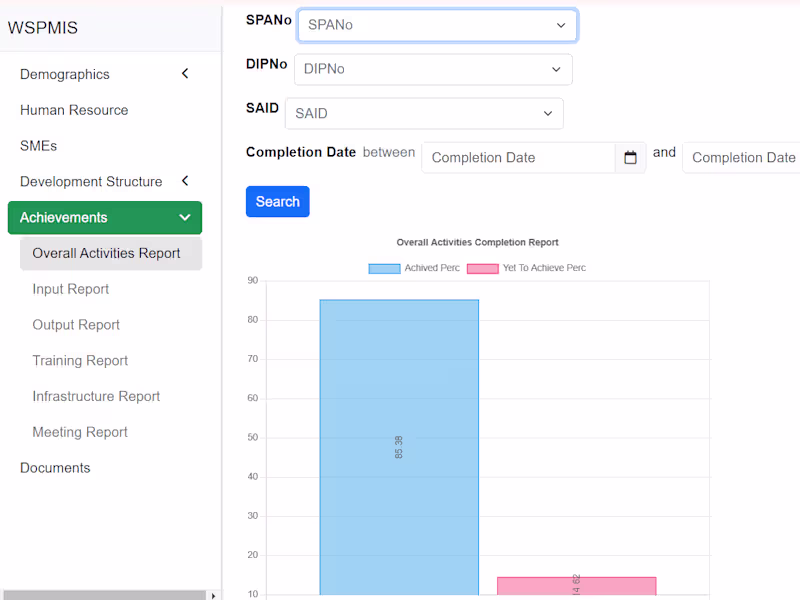
Task: Open the DIPNo combo box
Action: (x=434, y=69)
